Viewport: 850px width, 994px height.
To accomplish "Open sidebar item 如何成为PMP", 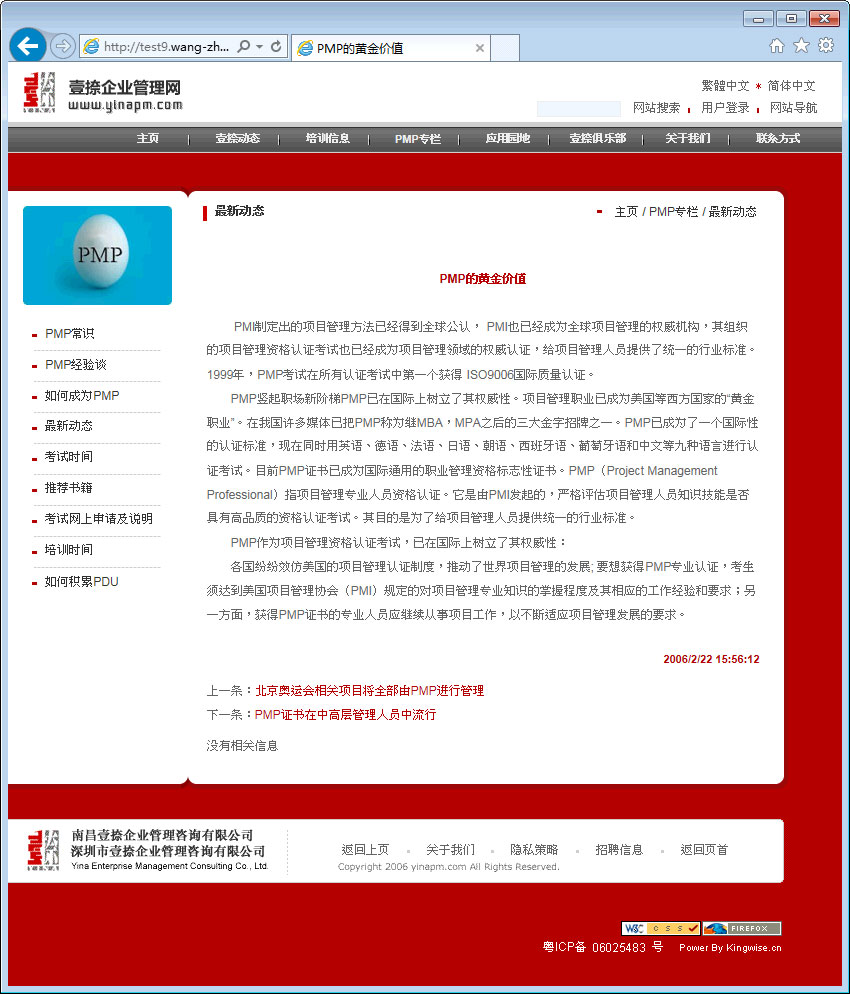I will [82, 396].
